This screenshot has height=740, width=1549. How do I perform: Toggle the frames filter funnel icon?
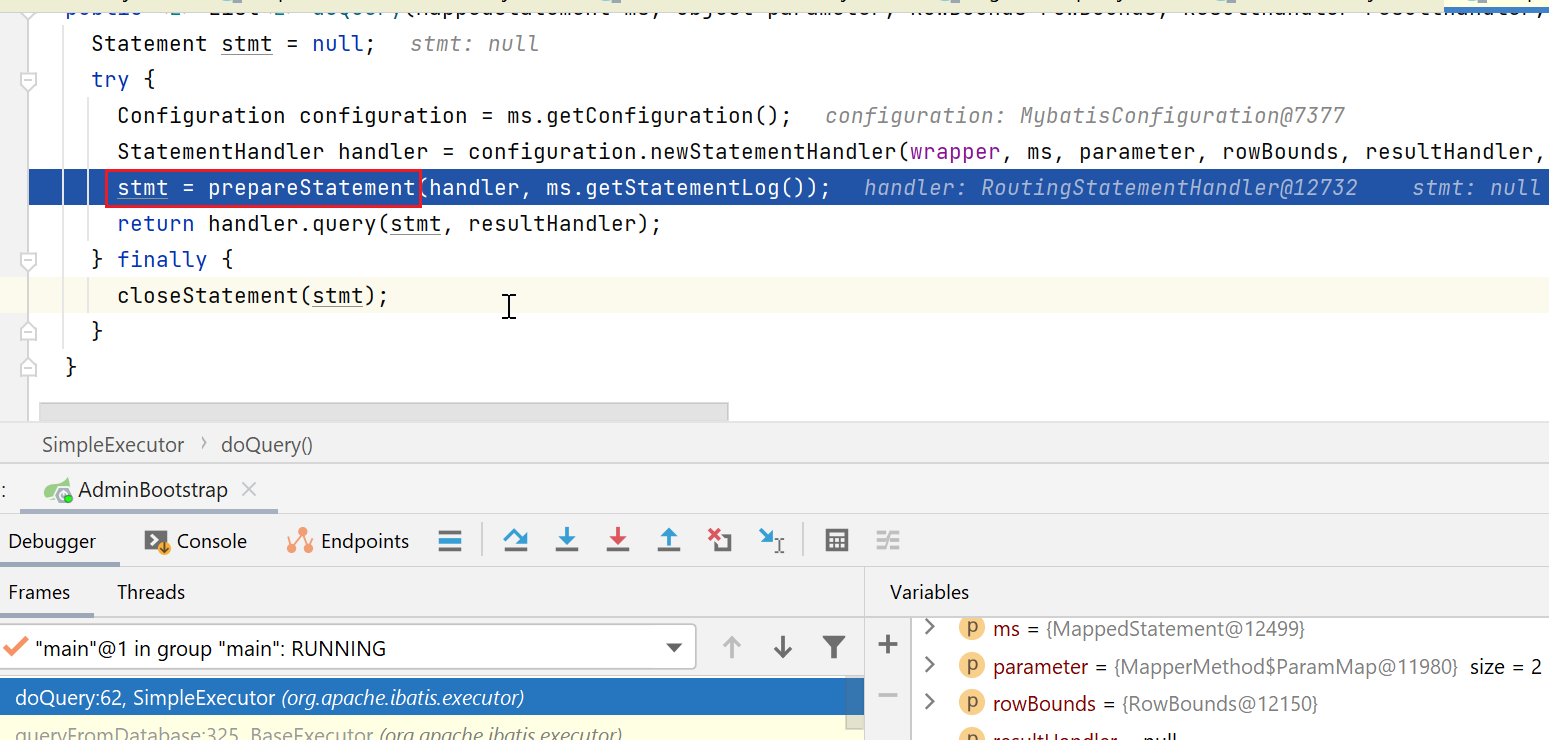pos(833,648)
